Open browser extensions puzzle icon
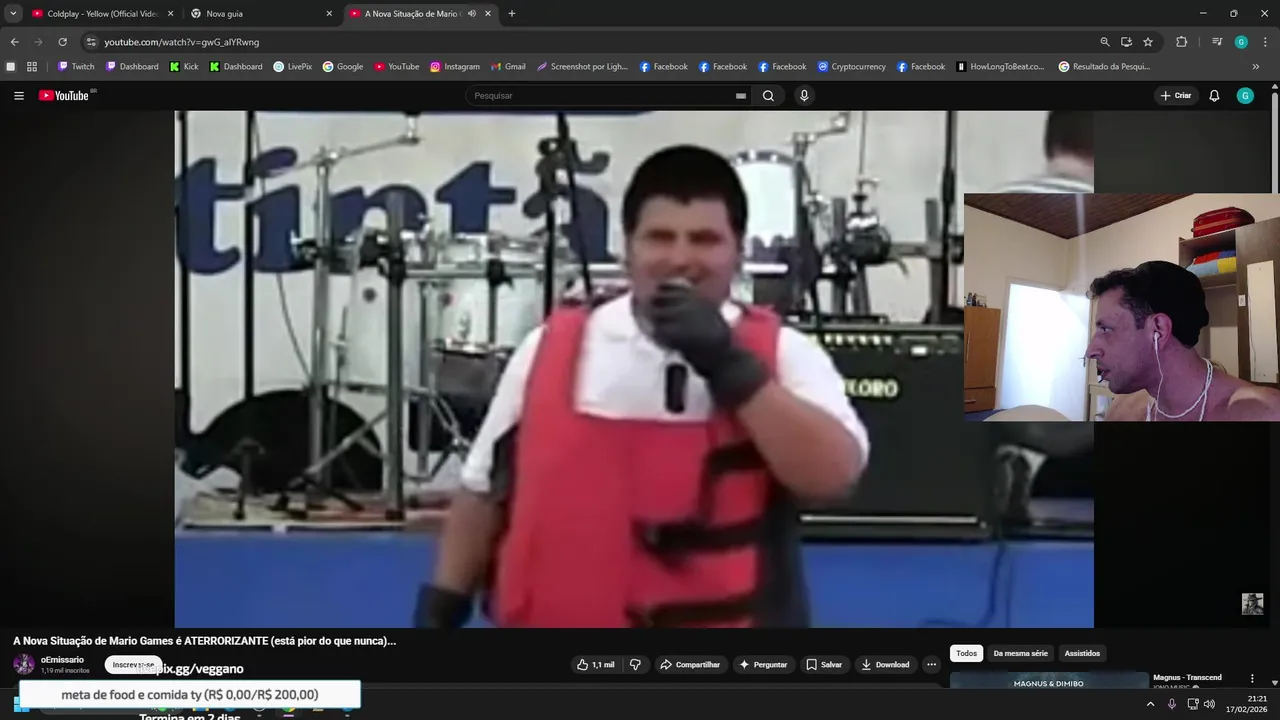This screenshot has height=720, width=1280. pyautogui.click(x=1181, y=42)
